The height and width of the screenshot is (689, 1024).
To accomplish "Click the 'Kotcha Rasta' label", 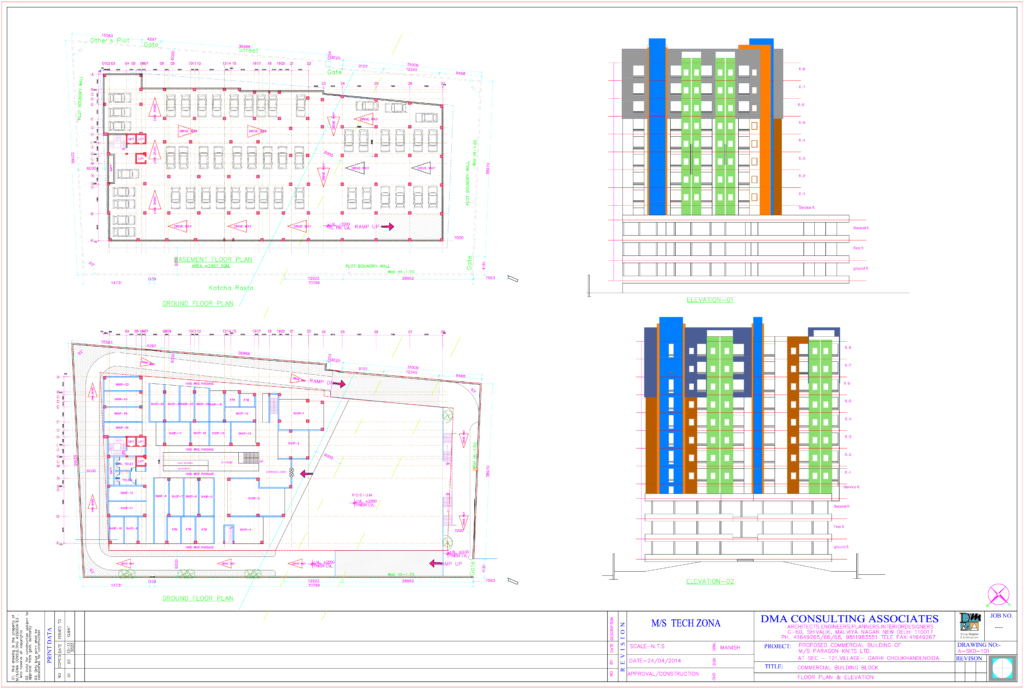I will [231, 288].
